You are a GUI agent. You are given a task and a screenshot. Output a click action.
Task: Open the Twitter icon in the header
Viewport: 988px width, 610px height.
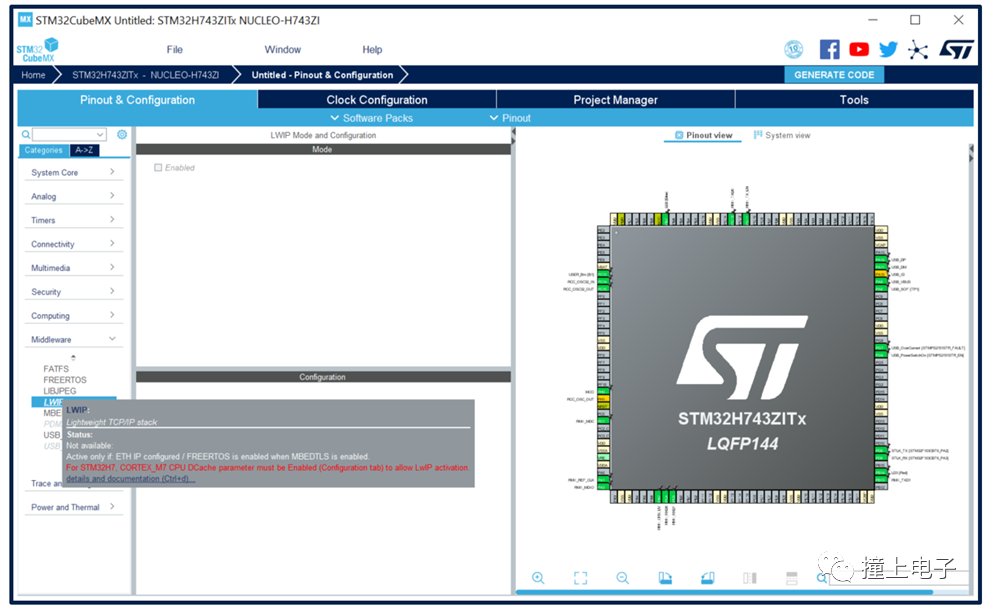pyautogui.click(x=887, y=48)
